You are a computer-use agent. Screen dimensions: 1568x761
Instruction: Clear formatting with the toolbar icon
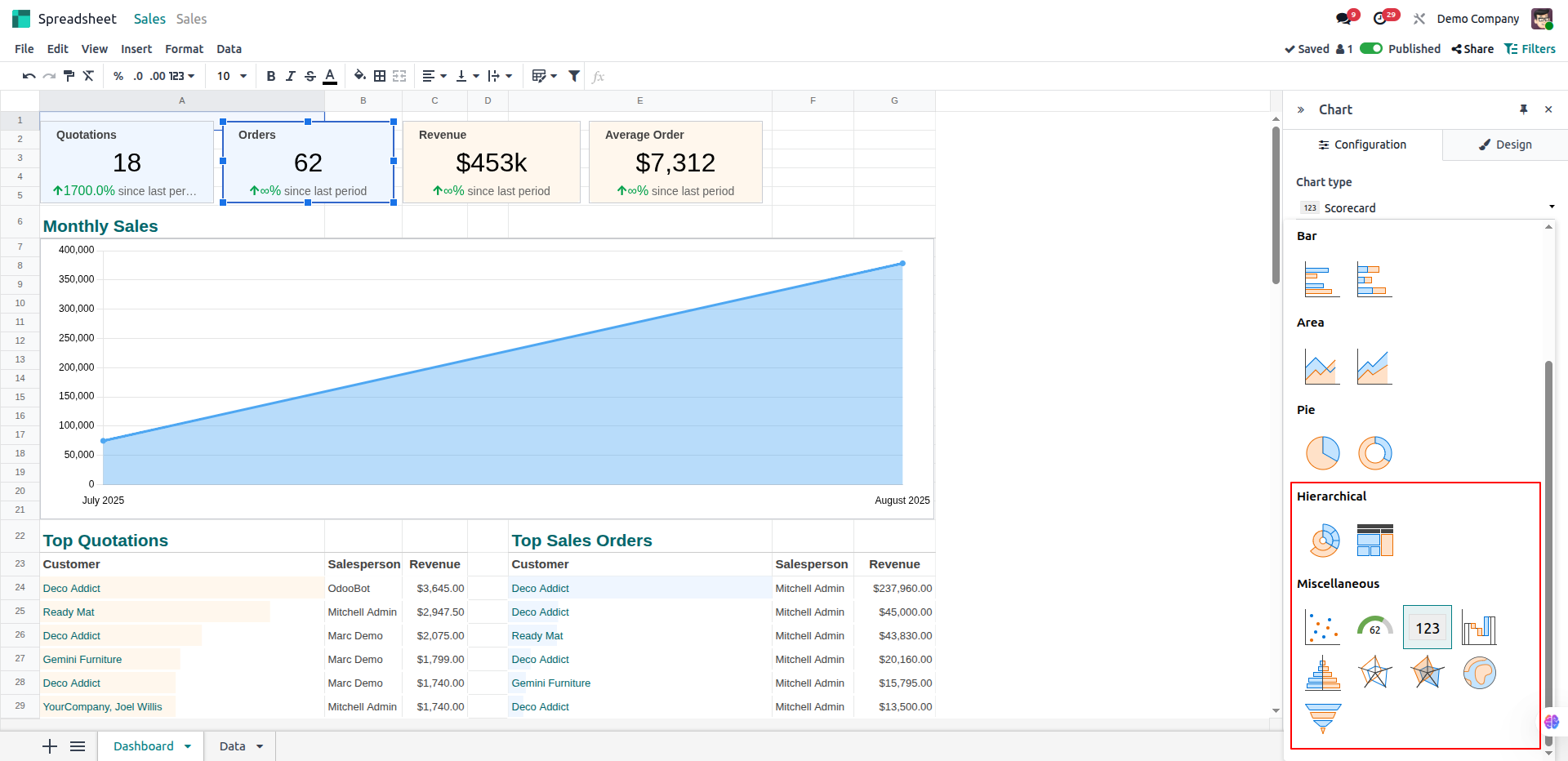click(x=88, y=76)
